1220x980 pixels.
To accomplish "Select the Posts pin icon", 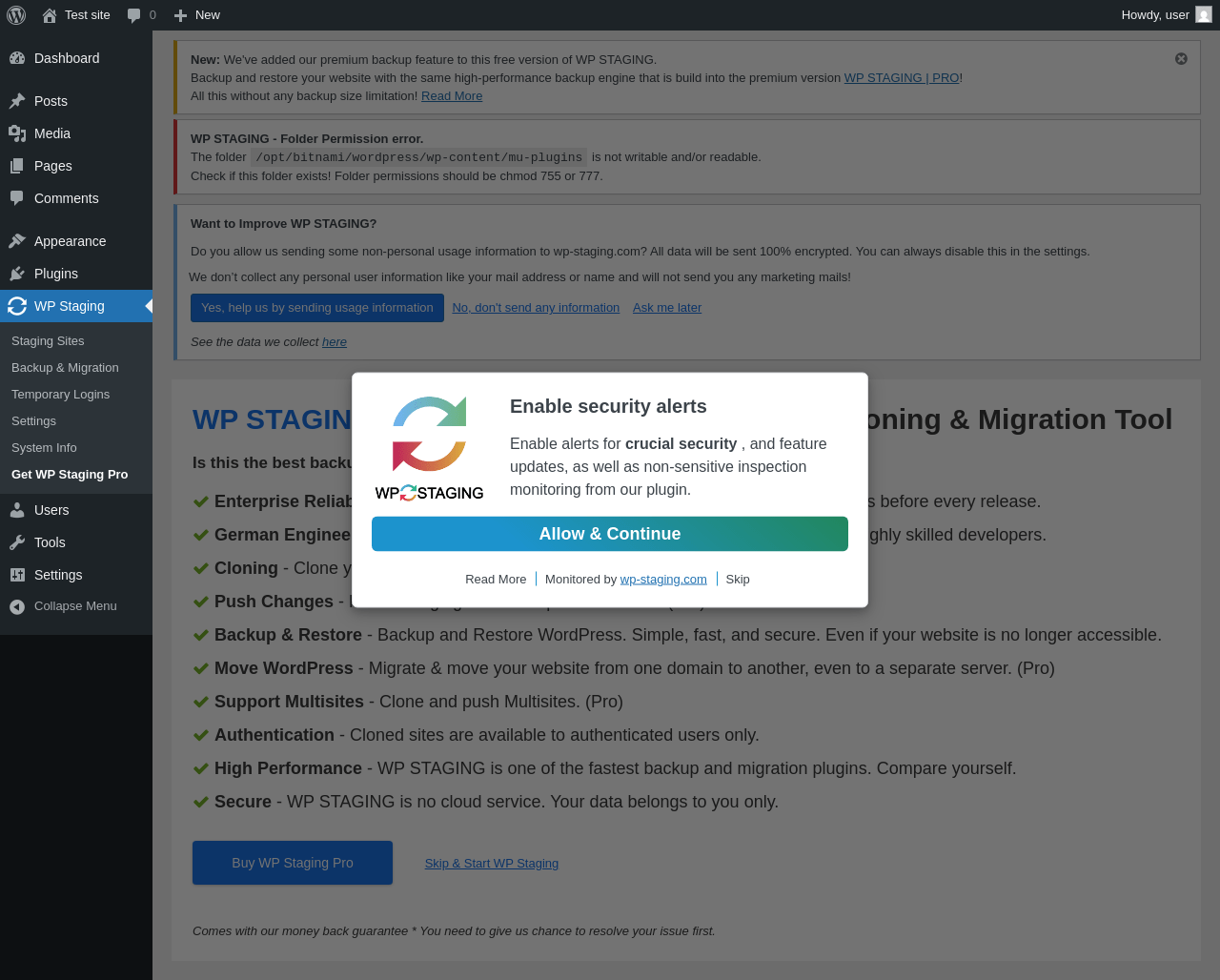I will point(17,101).
